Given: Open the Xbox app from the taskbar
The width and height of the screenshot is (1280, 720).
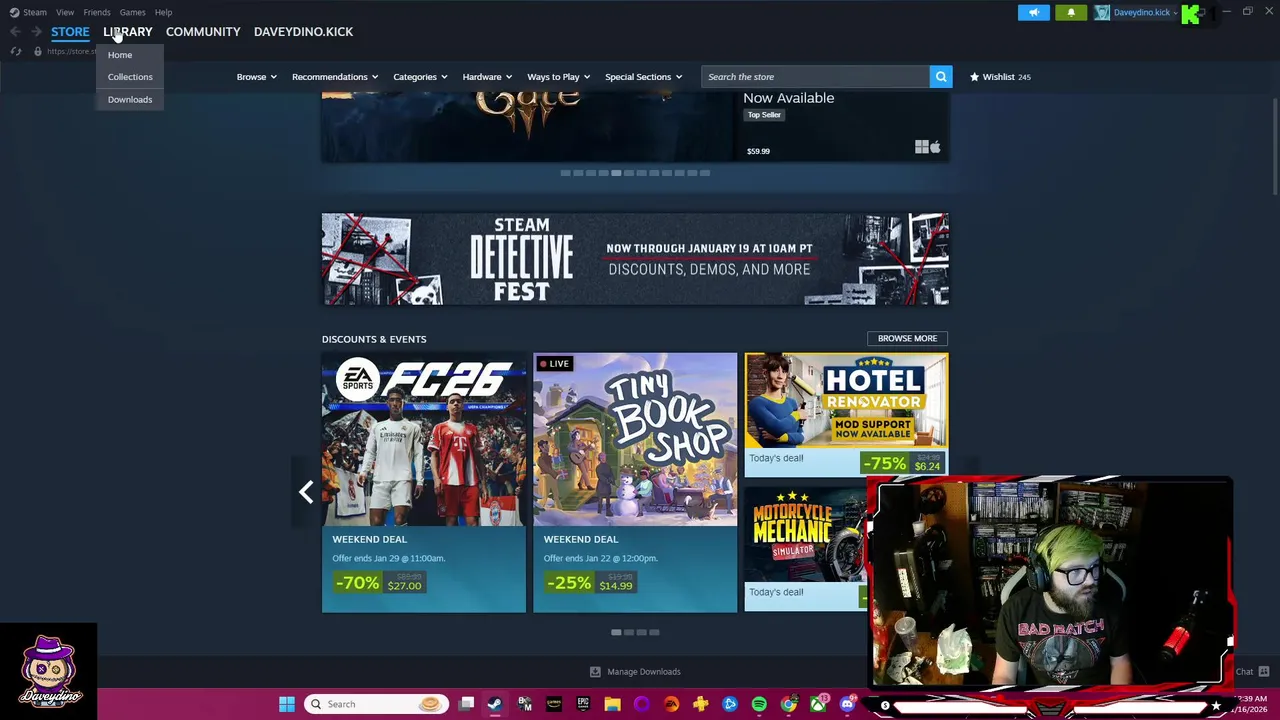Looking at the screenshot, I should [818, 704].
